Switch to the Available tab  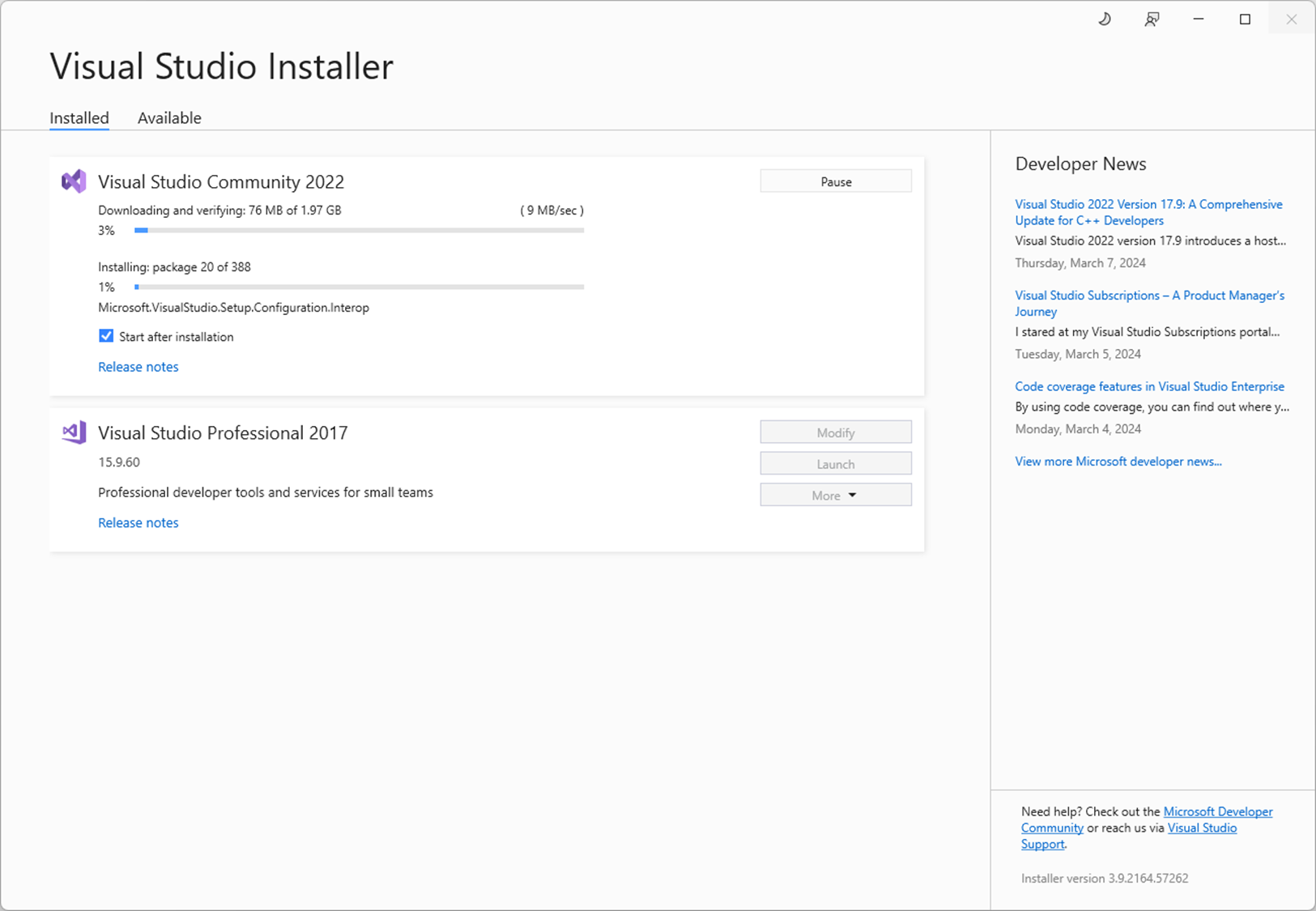tap(169, 117)
